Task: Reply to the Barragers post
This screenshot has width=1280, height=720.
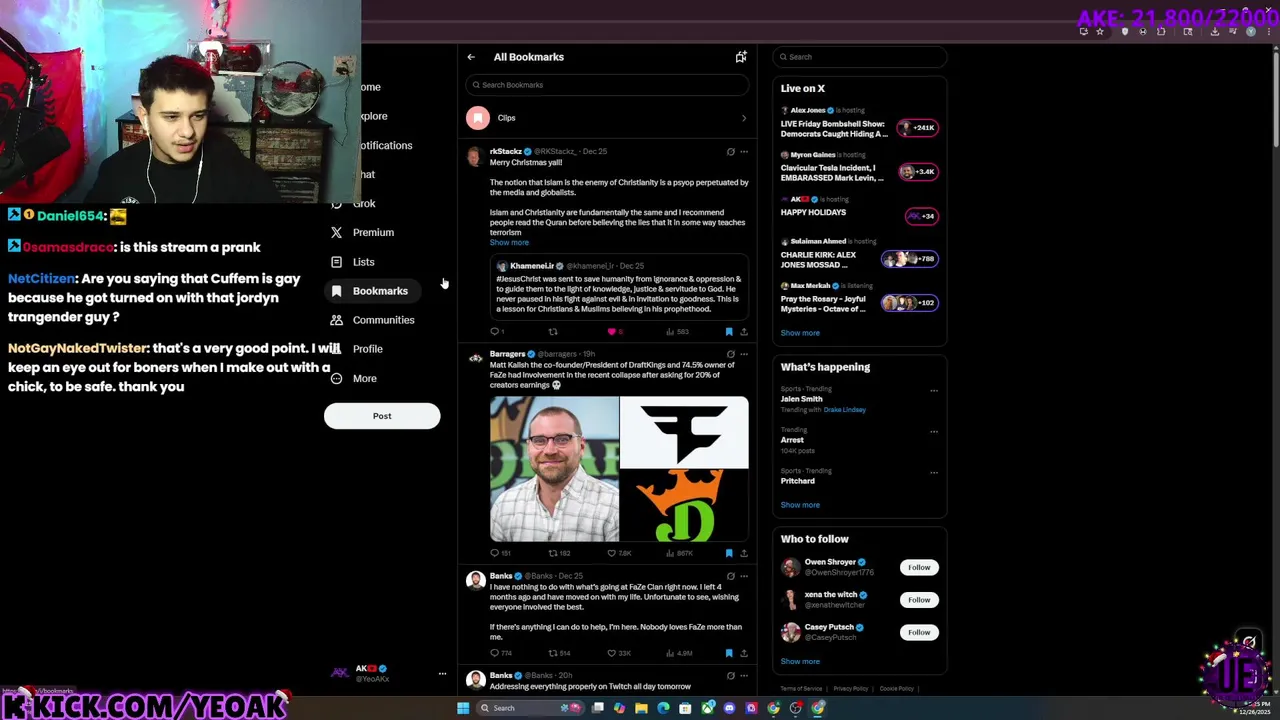Action: (x=499, y=553)
